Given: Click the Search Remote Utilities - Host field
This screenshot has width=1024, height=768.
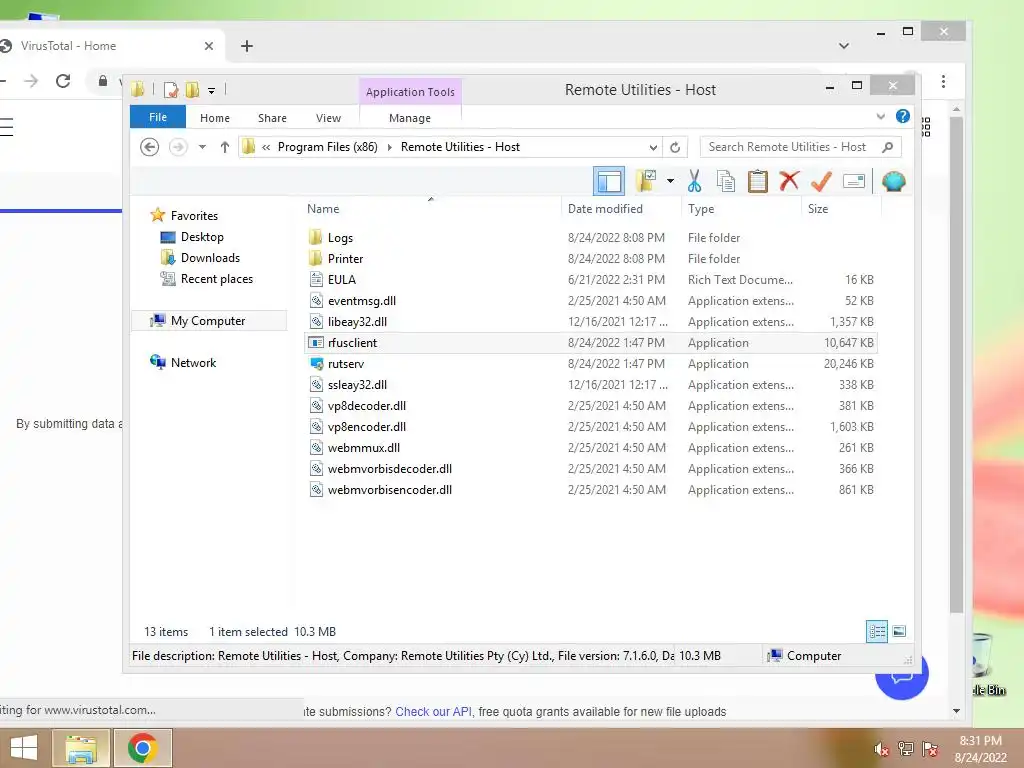Looking at the screenshot, I should pos(800,147).
